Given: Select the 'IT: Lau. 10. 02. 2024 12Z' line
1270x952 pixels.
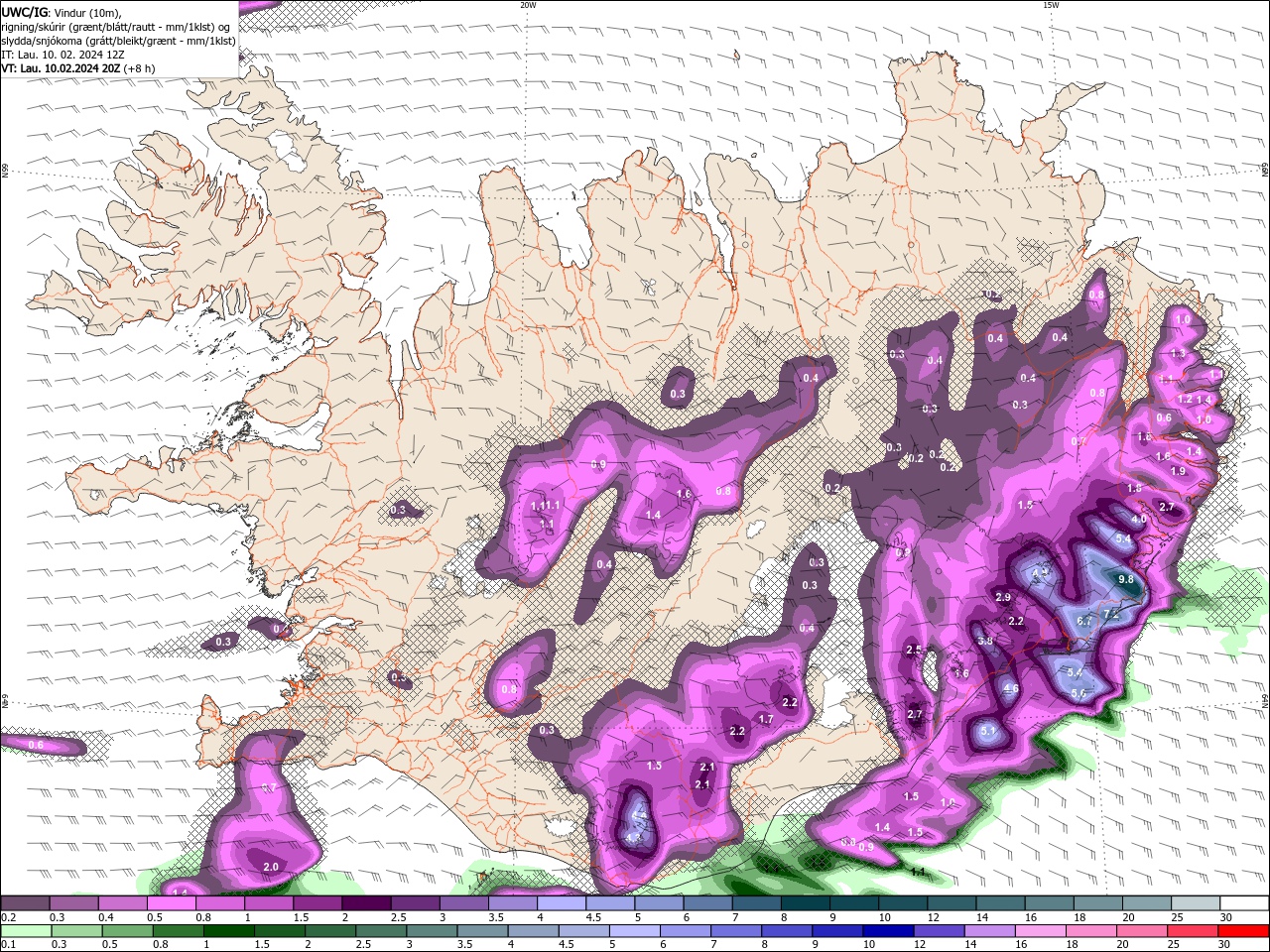Looking at the screenshot, I should coord(63,55).
